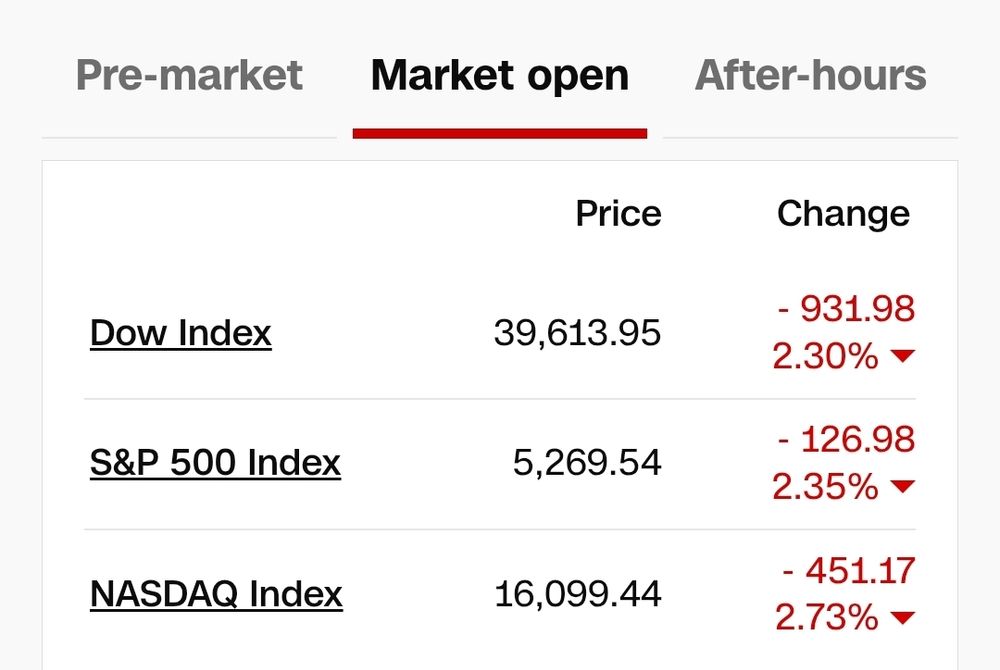The height and width of the screenshot is (670, 1000).
Task: Open the NASDAQ Index link
Action: pyautogui.click(x=216, y=594)
